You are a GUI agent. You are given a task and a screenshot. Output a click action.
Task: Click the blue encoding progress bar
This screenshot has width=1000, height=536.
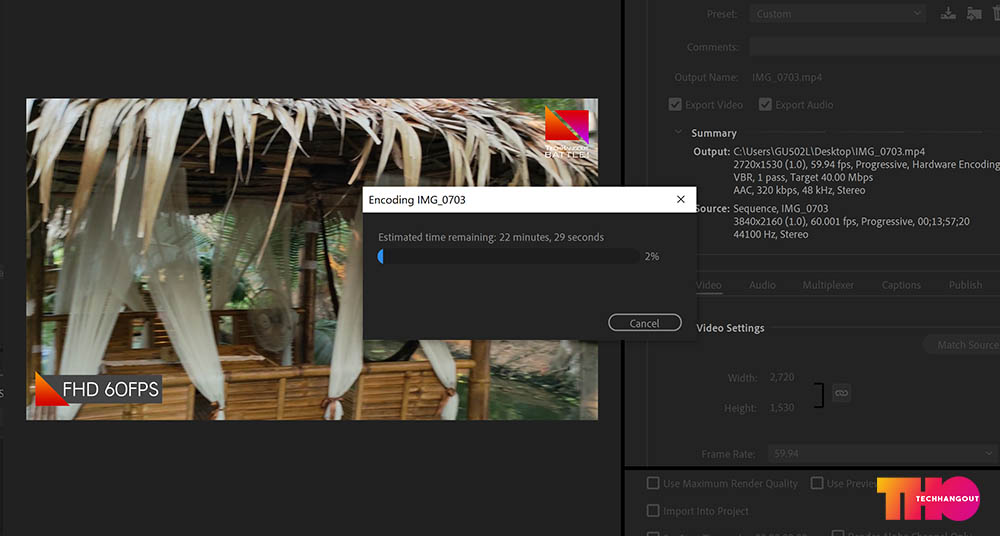[508, 257]
